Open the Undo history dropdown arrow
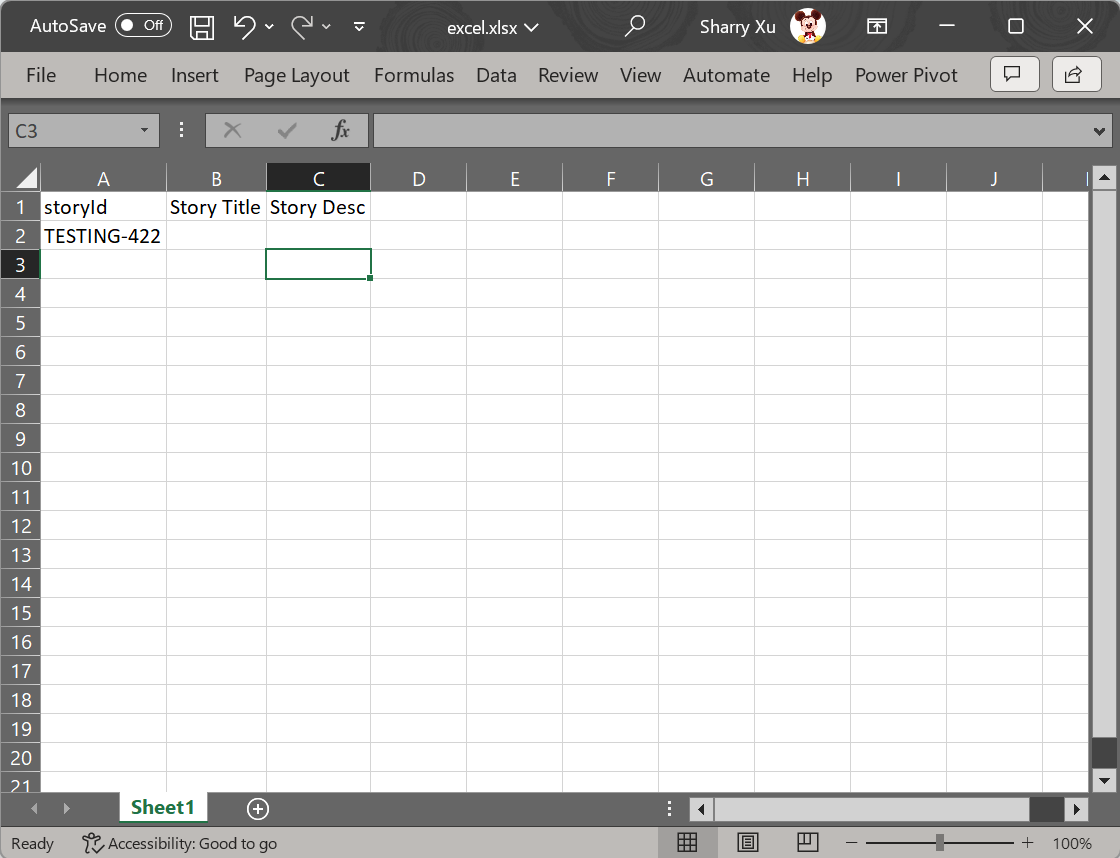 (269, 27)
